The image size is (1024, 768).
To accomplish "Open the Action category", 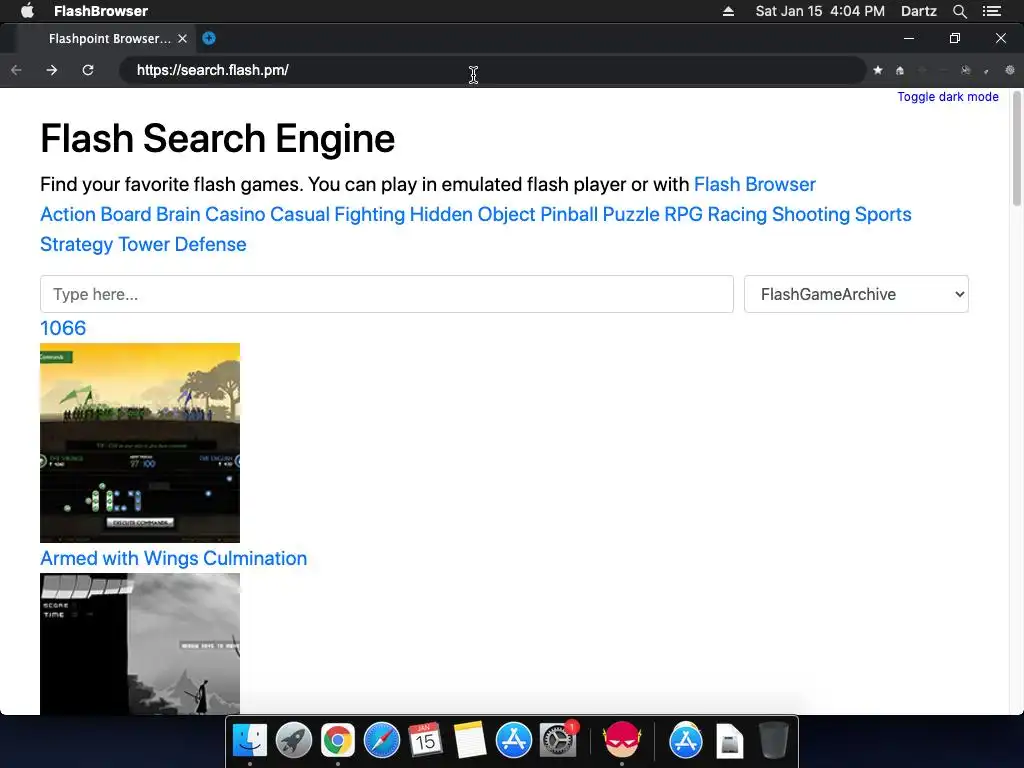I will tap(68, 214).
